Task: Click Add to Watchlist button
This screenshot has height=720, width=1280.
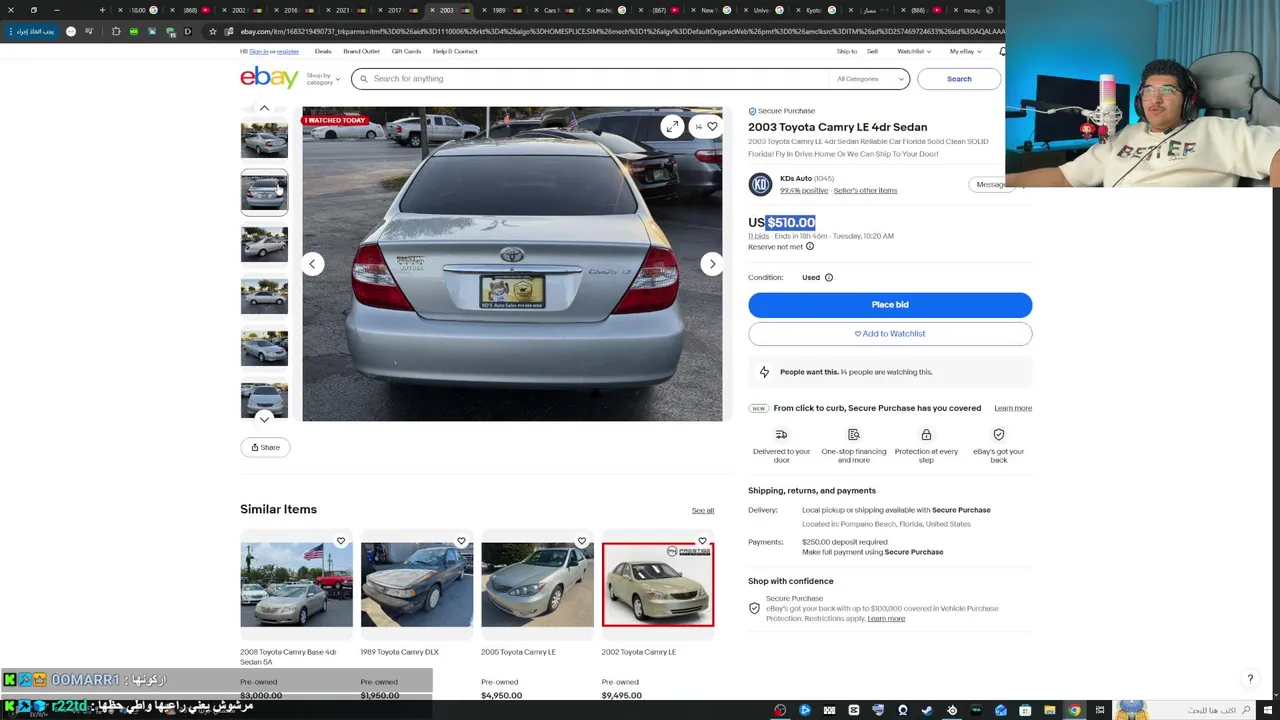Action: pyautogui.click(x=890, y=333)
